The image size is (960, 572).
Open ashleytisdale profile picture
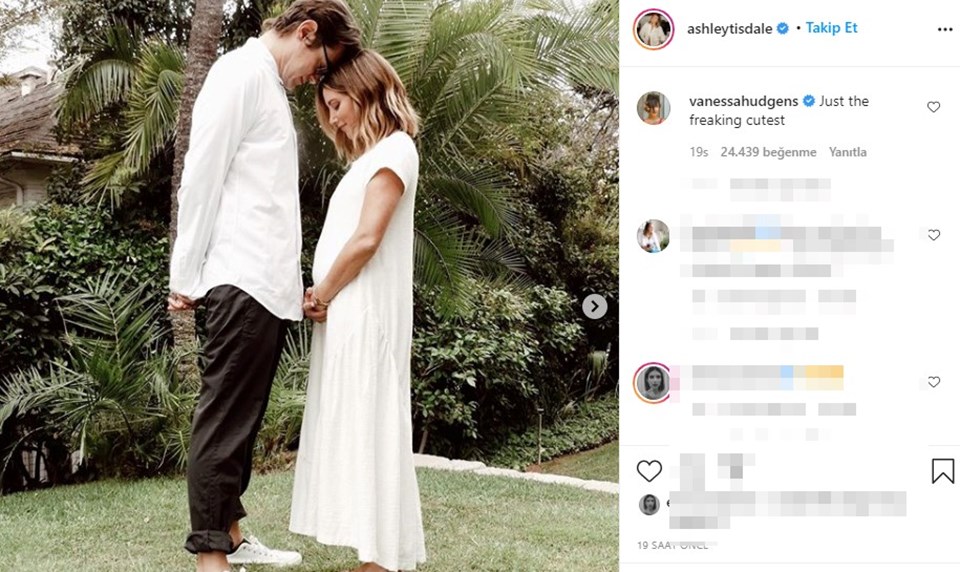(x=653, y=29)
